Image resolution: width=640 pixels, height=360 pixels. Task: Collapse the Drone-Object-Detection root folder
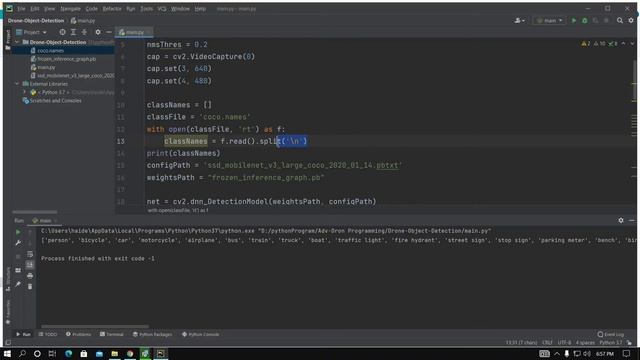(x=17, y=42)
